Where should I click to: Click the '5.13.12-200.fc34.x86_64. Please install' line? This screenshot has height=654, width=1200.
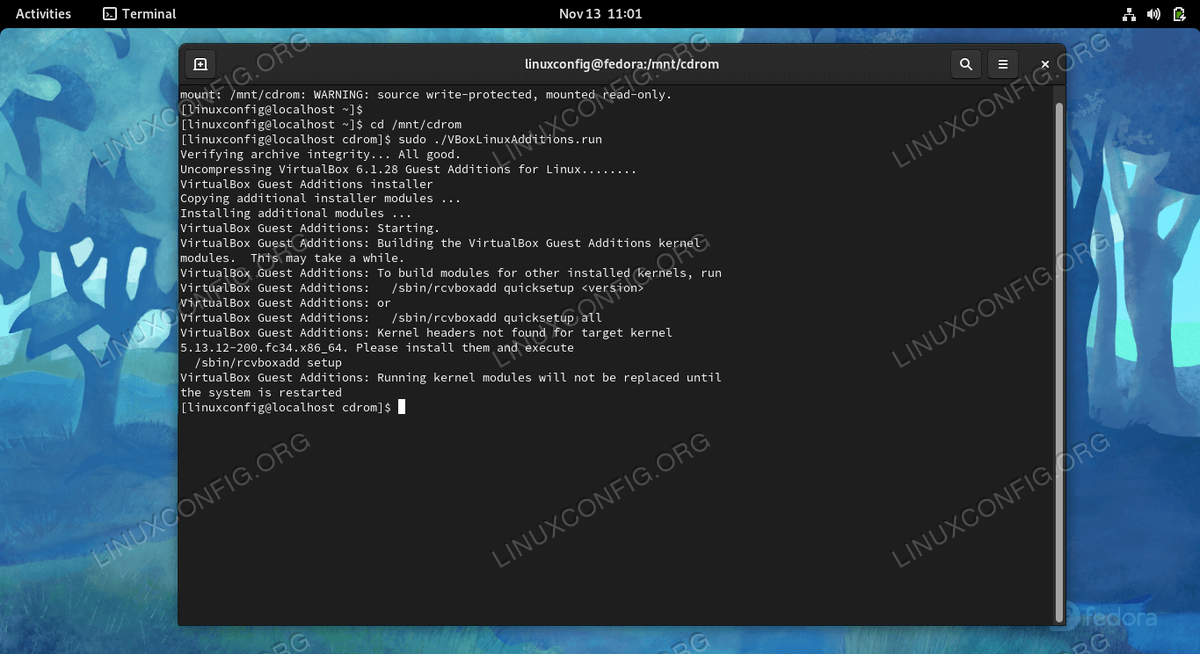point(377,349)
